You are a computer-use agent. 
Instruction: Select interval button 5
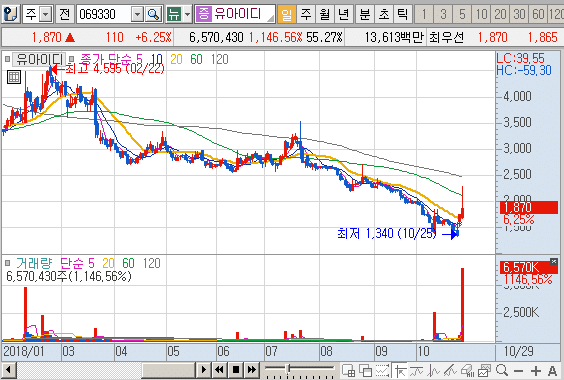tap(462, 14)
